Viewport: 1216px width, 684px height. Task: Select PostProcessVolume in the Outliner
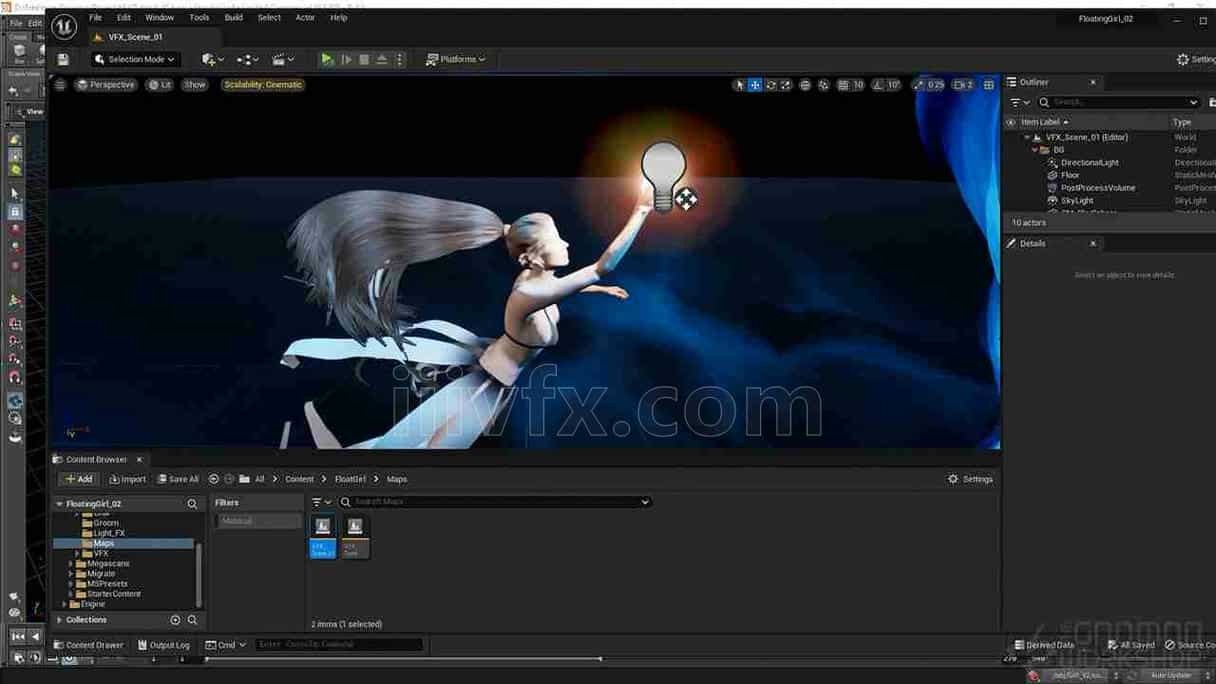click(1097, 188)
